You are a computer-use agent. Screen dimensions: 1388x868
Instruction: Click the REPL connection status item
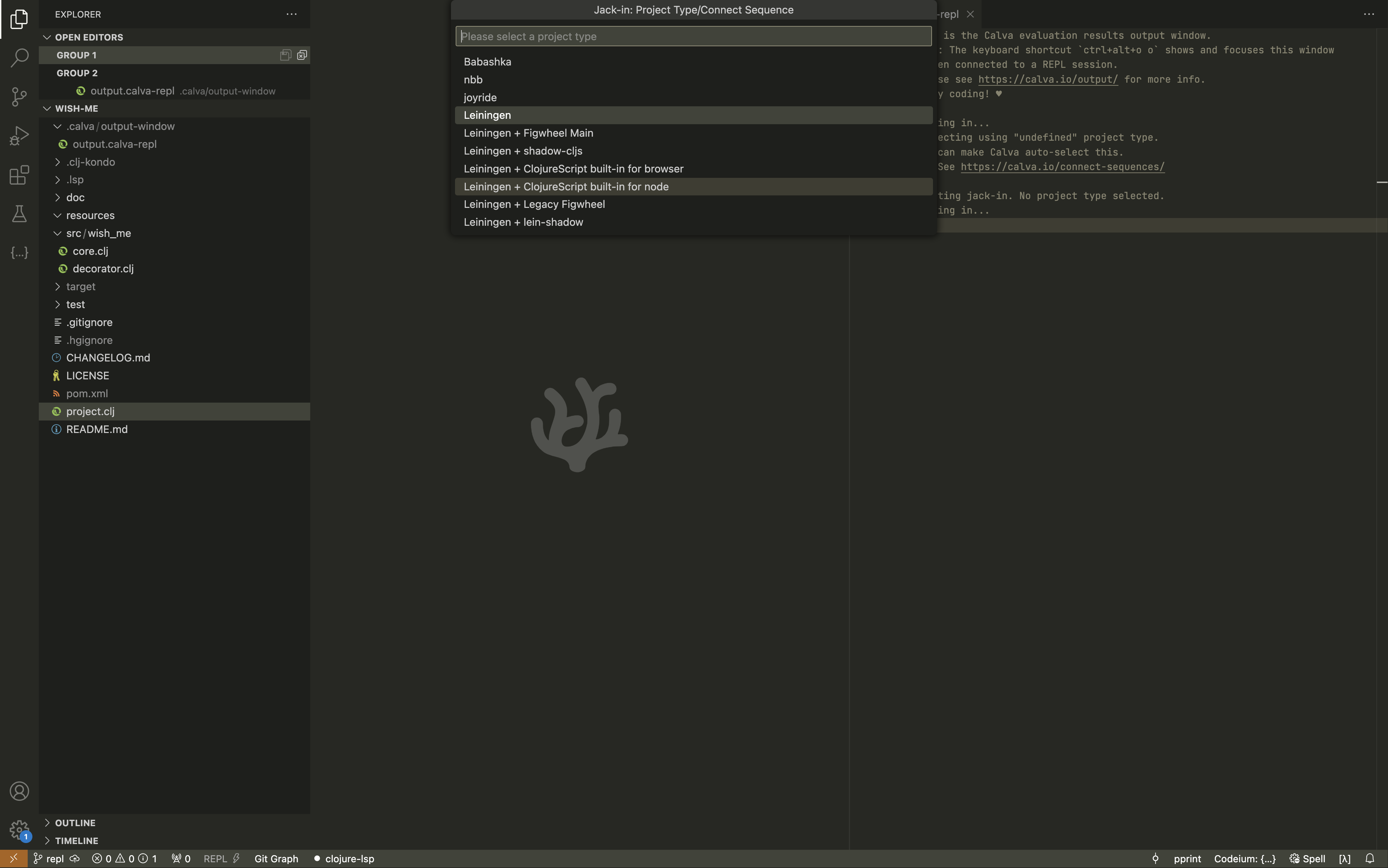[x=221, y=859]
